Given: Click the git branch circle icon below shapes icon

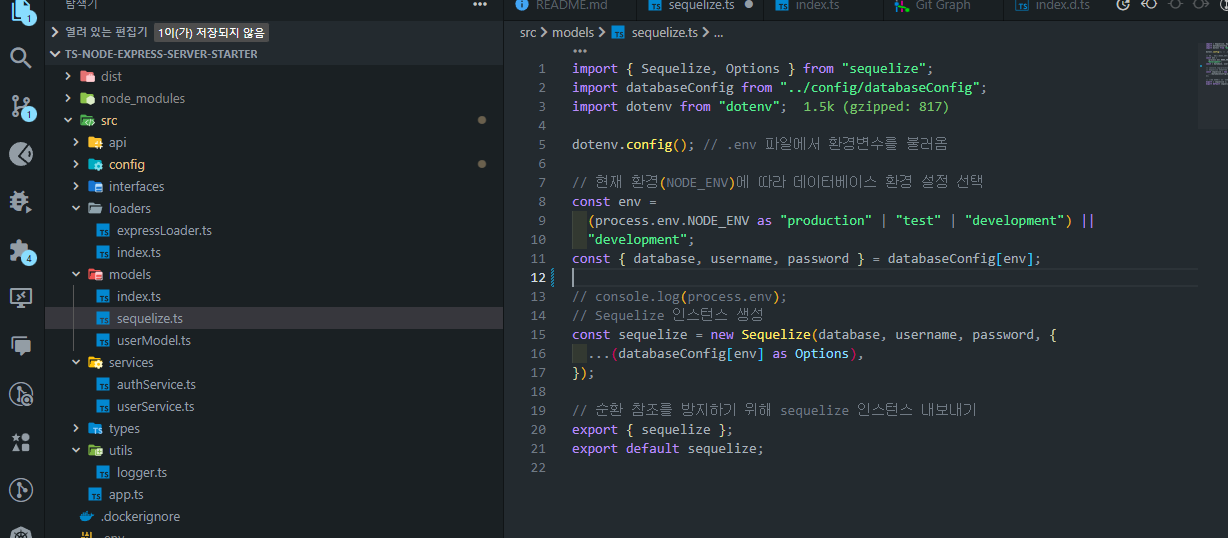Looking at the screenshot, I should (x=21, y=489).
